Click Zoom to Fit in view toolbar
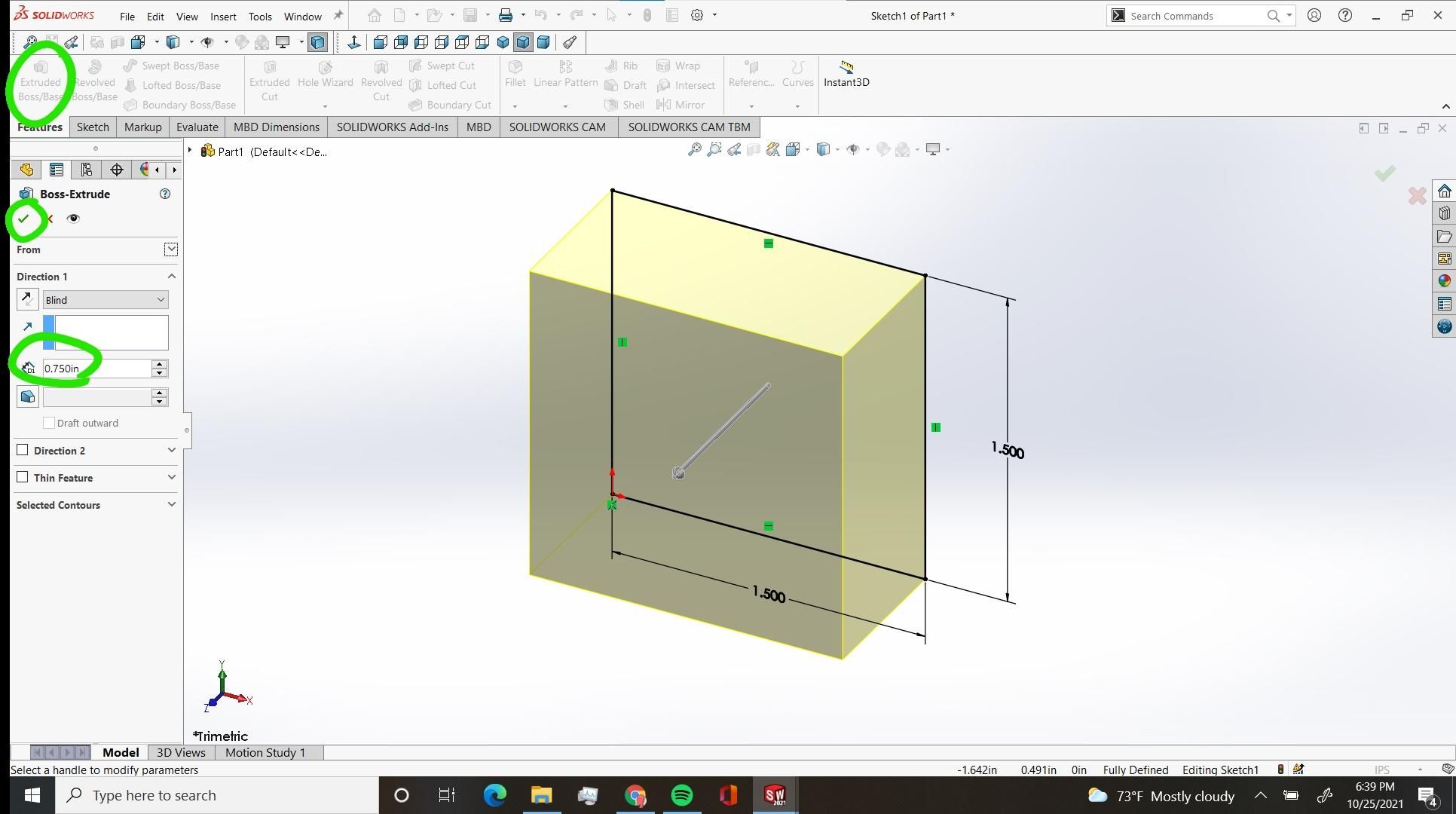 [694, 150]
